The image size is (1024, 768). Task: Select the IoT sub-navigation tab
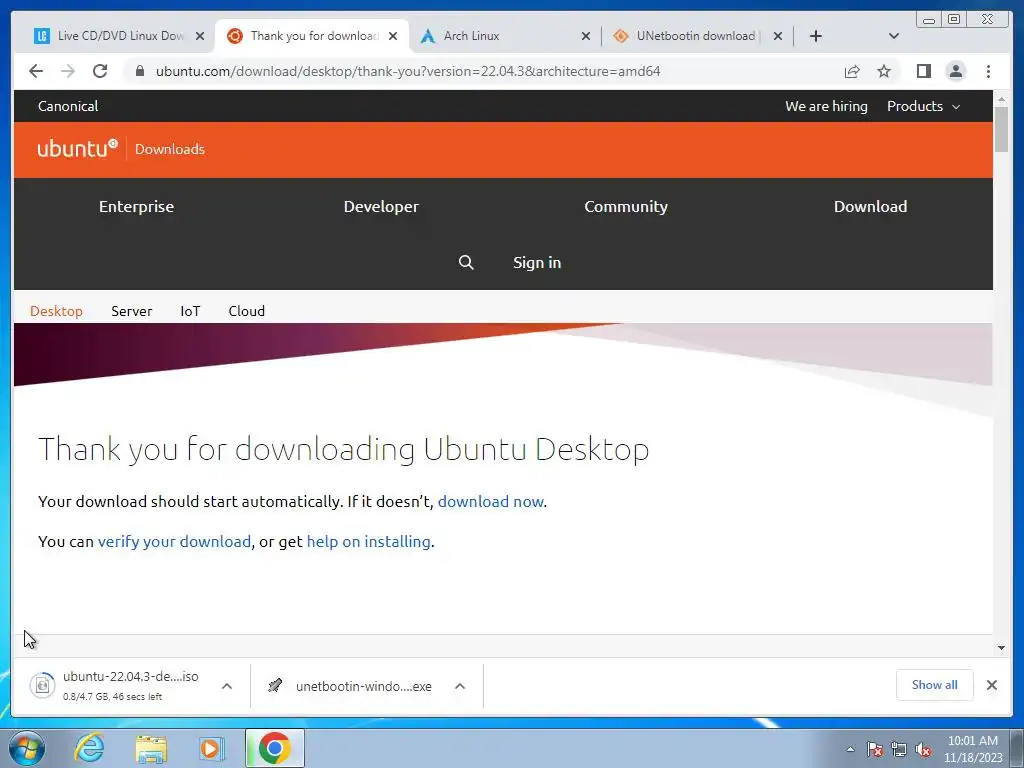click(x=190, y=311)
